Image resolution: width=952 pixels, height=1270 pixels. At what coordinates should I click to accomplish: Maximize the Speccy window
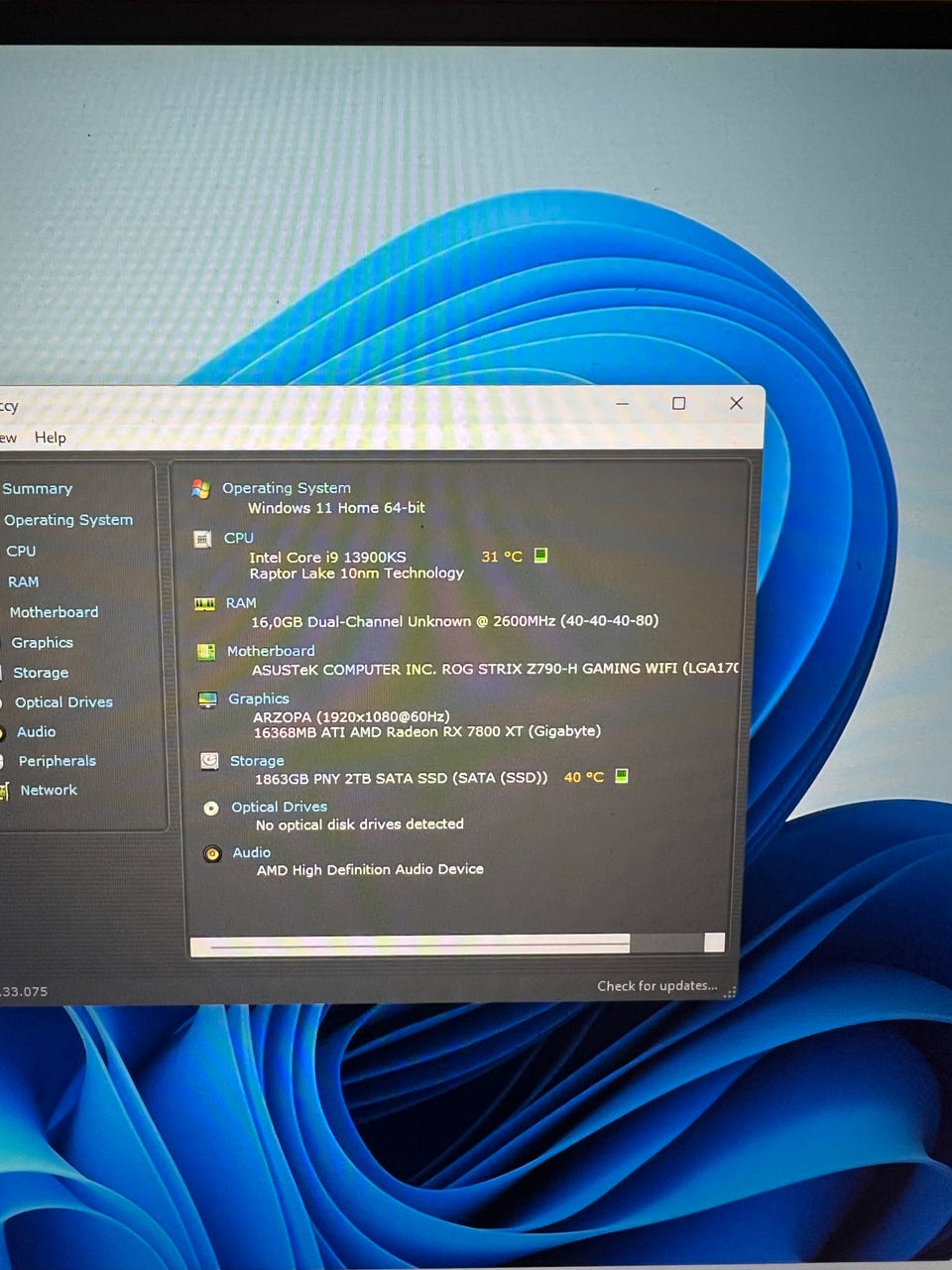pyautogui.click(x=679, y=403)
